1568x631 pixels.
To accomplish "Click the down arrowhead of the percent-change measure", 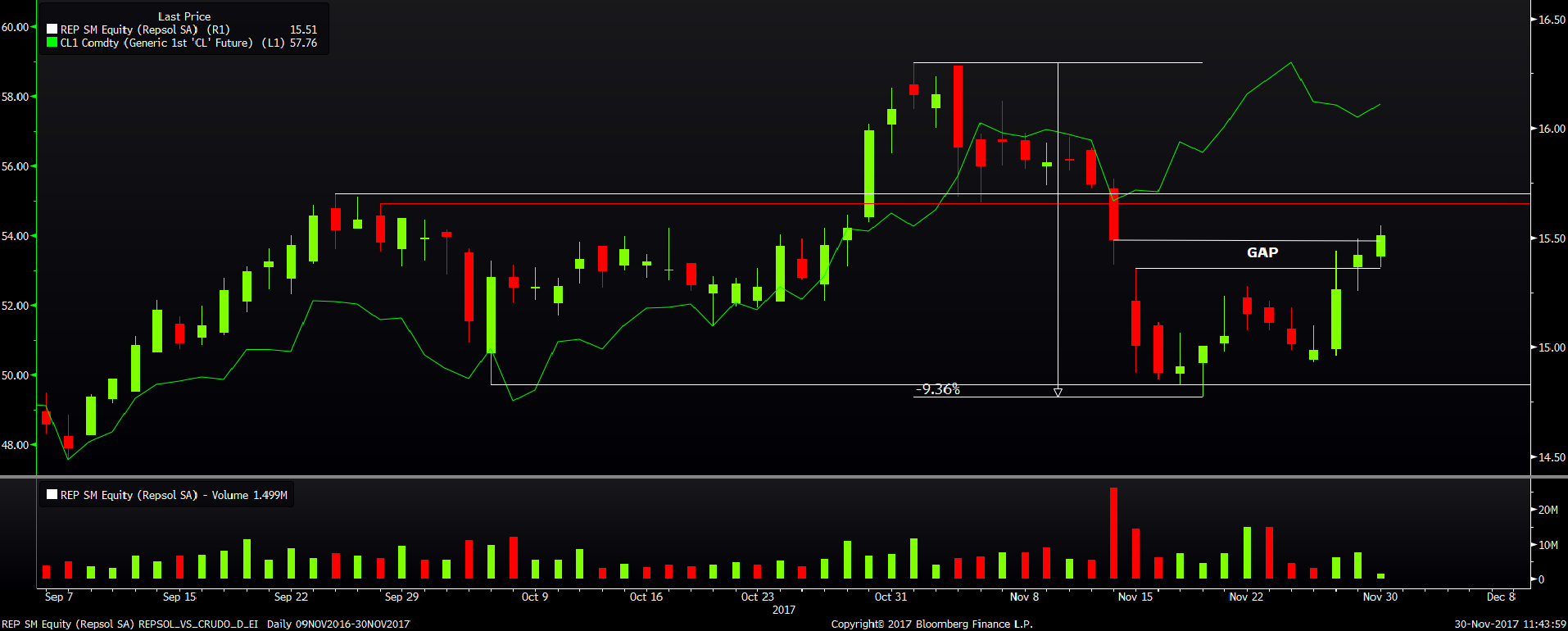I will click(x=1058, y=393).
